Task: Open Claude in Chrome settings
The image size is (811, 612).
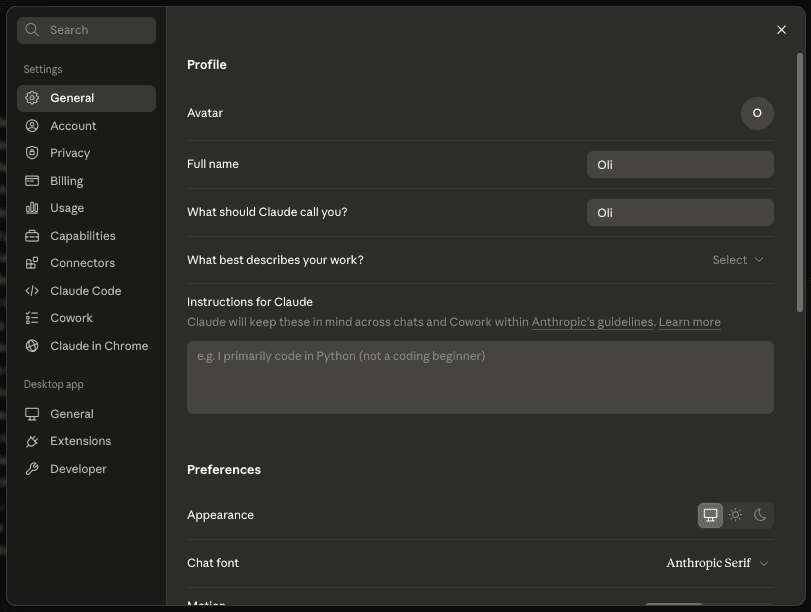Action: point(86,346)
